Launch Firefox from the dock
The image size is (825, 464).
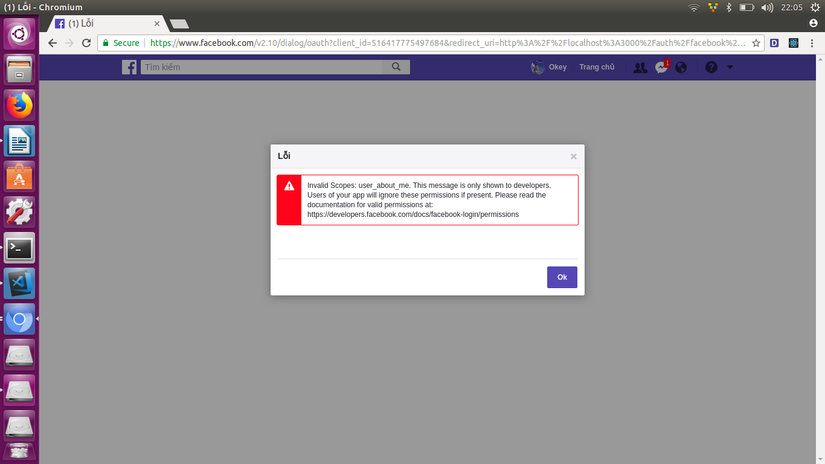click(19, 105)
